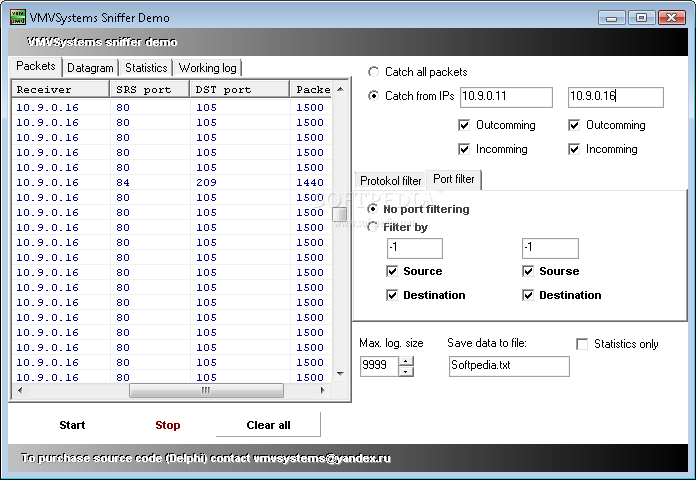Increase Max. log. size with up spinner
This screenshot has height=480, width=696.
point(406,361)
